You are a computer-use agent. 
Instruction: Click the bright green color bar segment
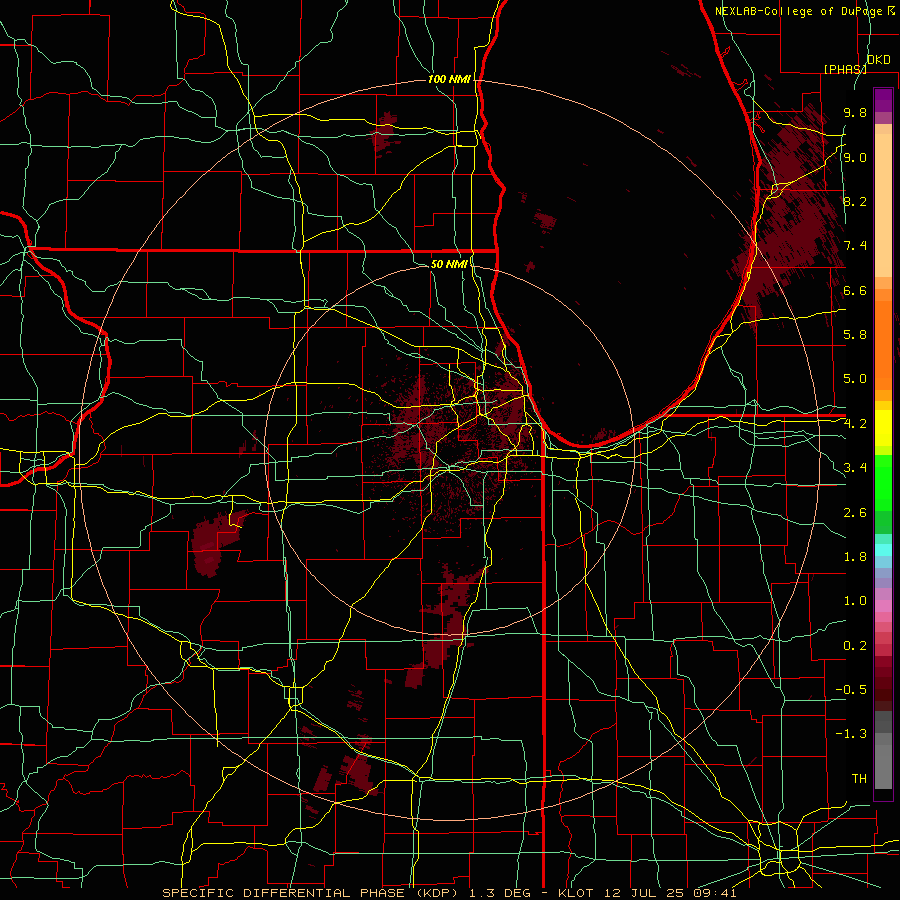click(x=883, y=483)
